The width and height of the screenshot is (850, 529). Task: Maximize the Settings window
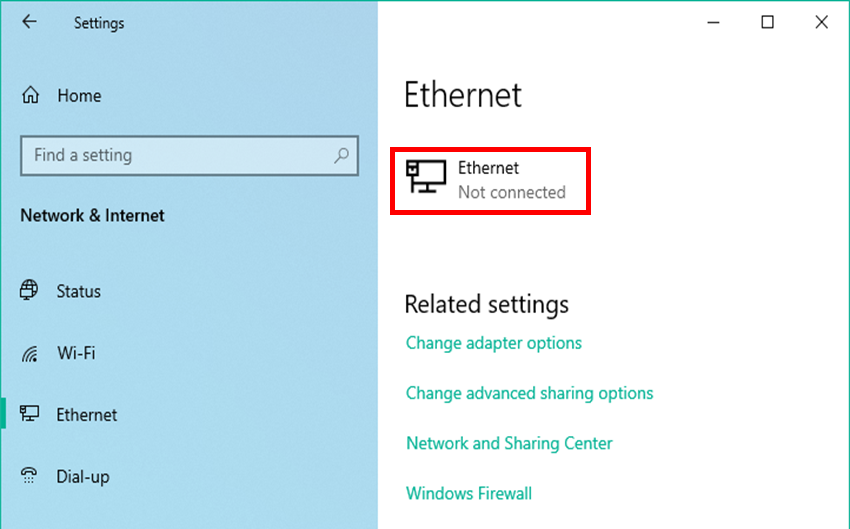[767, 22]
